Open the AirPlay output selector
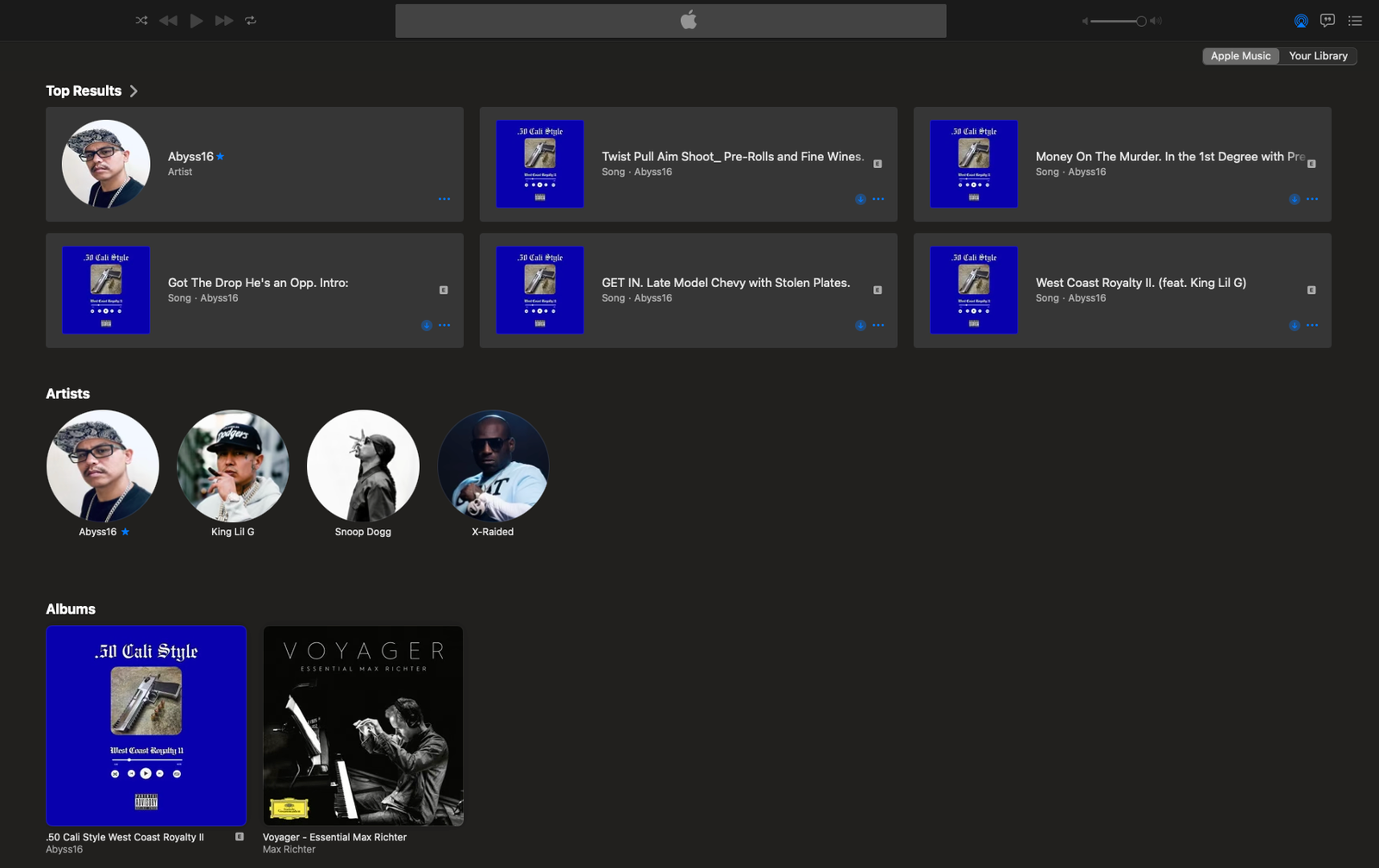 pos(1301,21)
